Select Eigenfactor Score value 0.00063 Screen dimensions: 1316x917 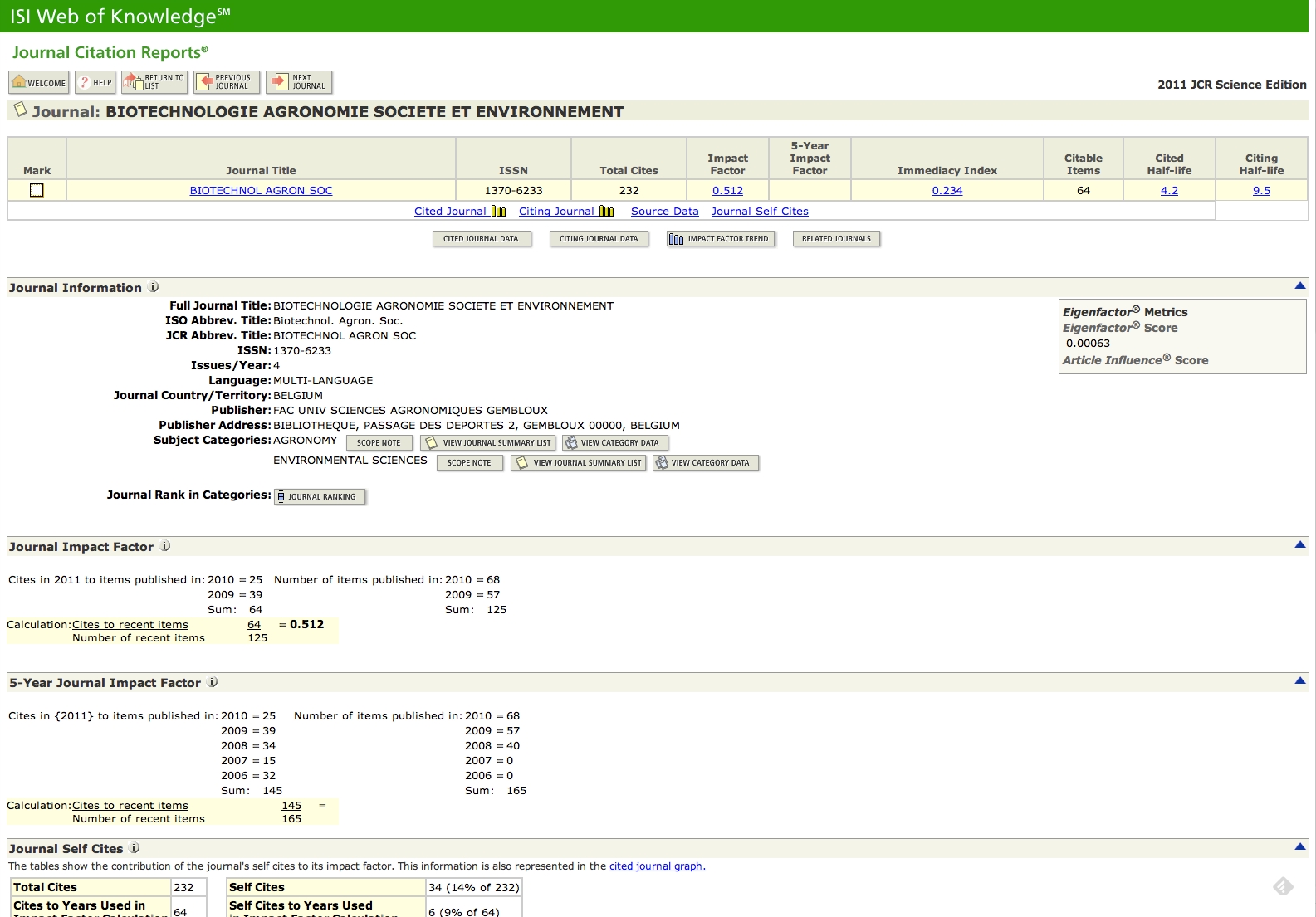(x=1088, y=344)
